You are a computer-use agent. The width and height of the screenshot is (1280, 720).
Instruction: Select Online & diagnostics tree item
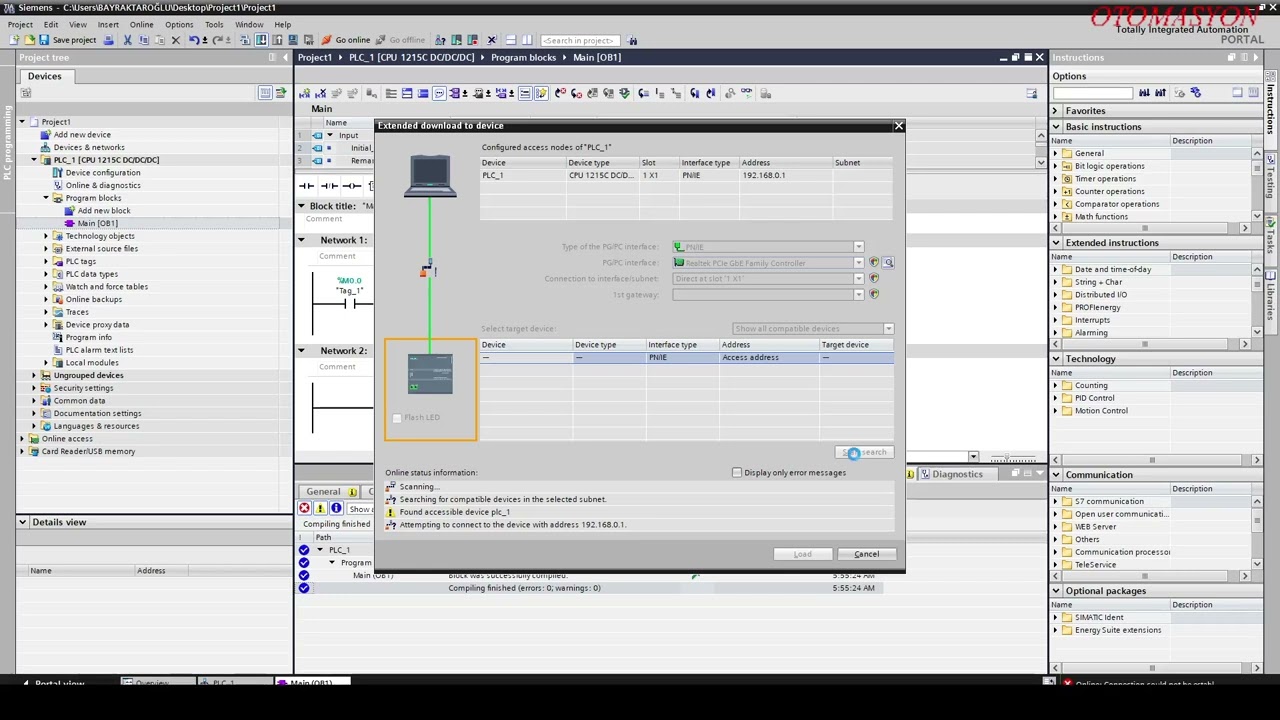click(103, 185)
